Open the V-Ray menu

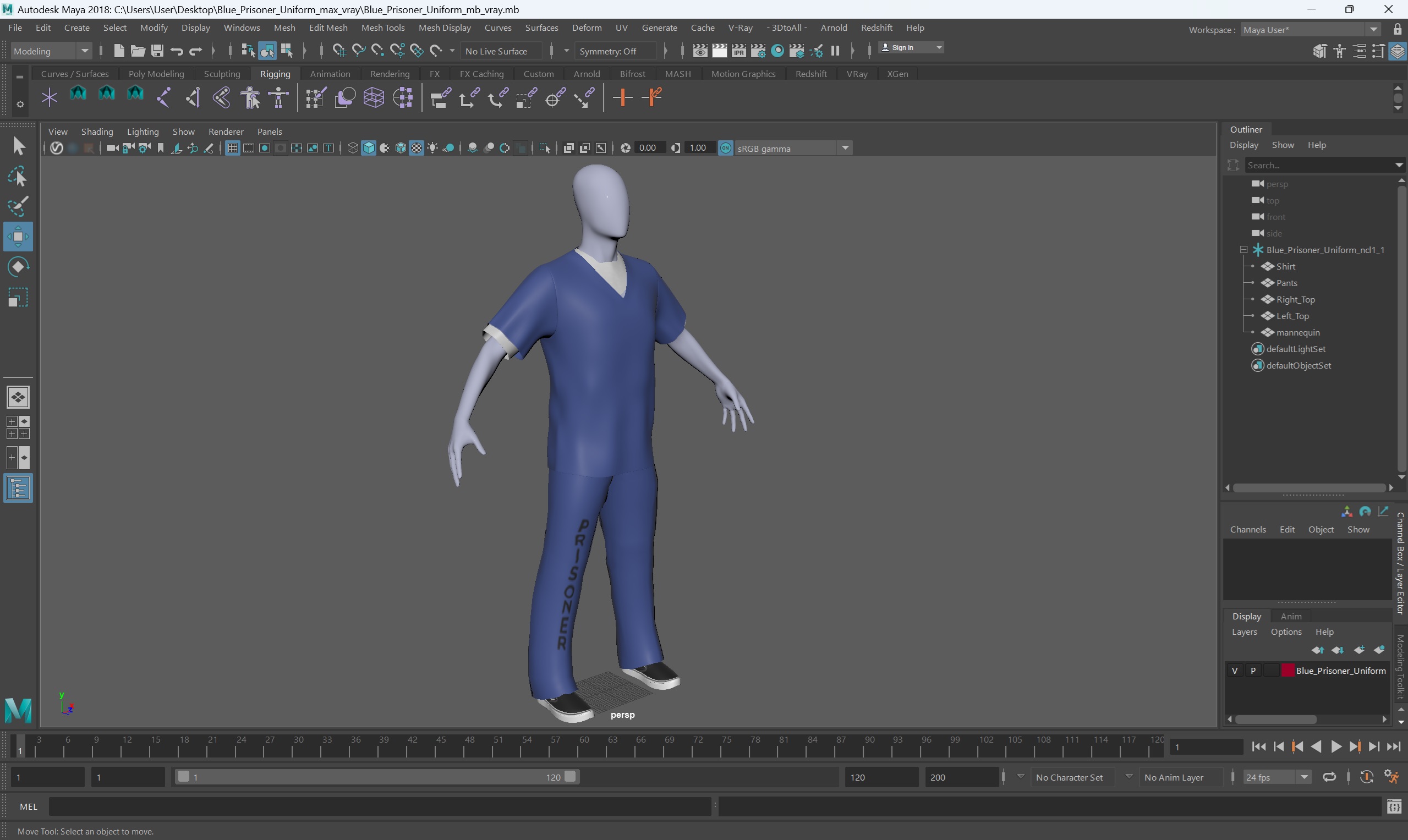click(740, 27)
